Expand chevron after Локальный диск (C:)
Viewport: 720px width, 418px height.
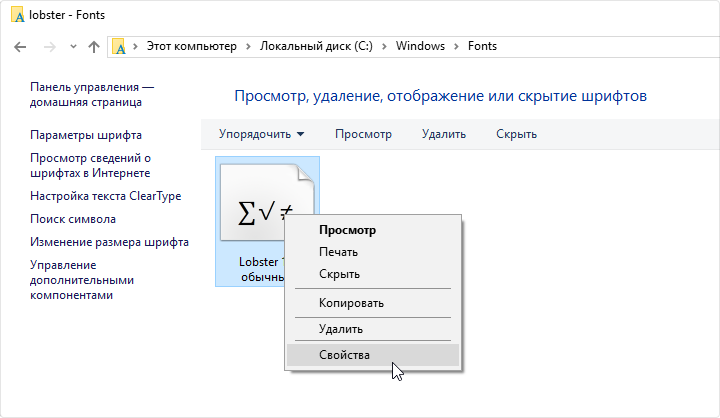coord(384,46)
